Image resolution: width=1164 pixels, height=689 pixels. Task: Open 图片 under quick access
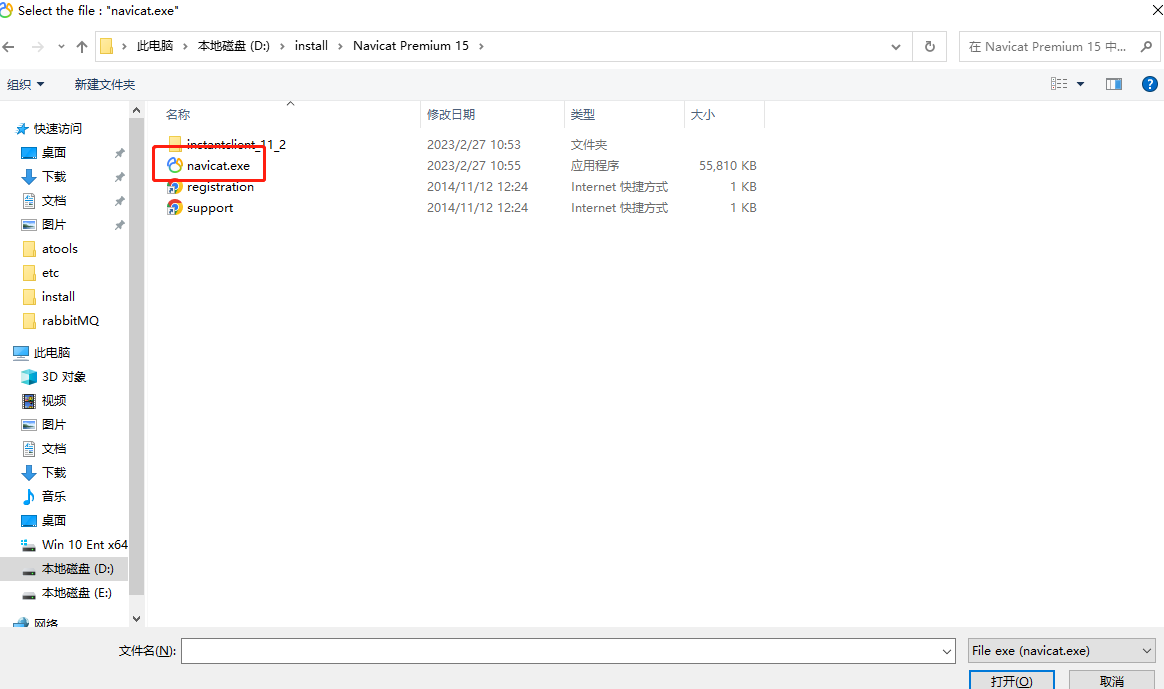tap(53, 224)
